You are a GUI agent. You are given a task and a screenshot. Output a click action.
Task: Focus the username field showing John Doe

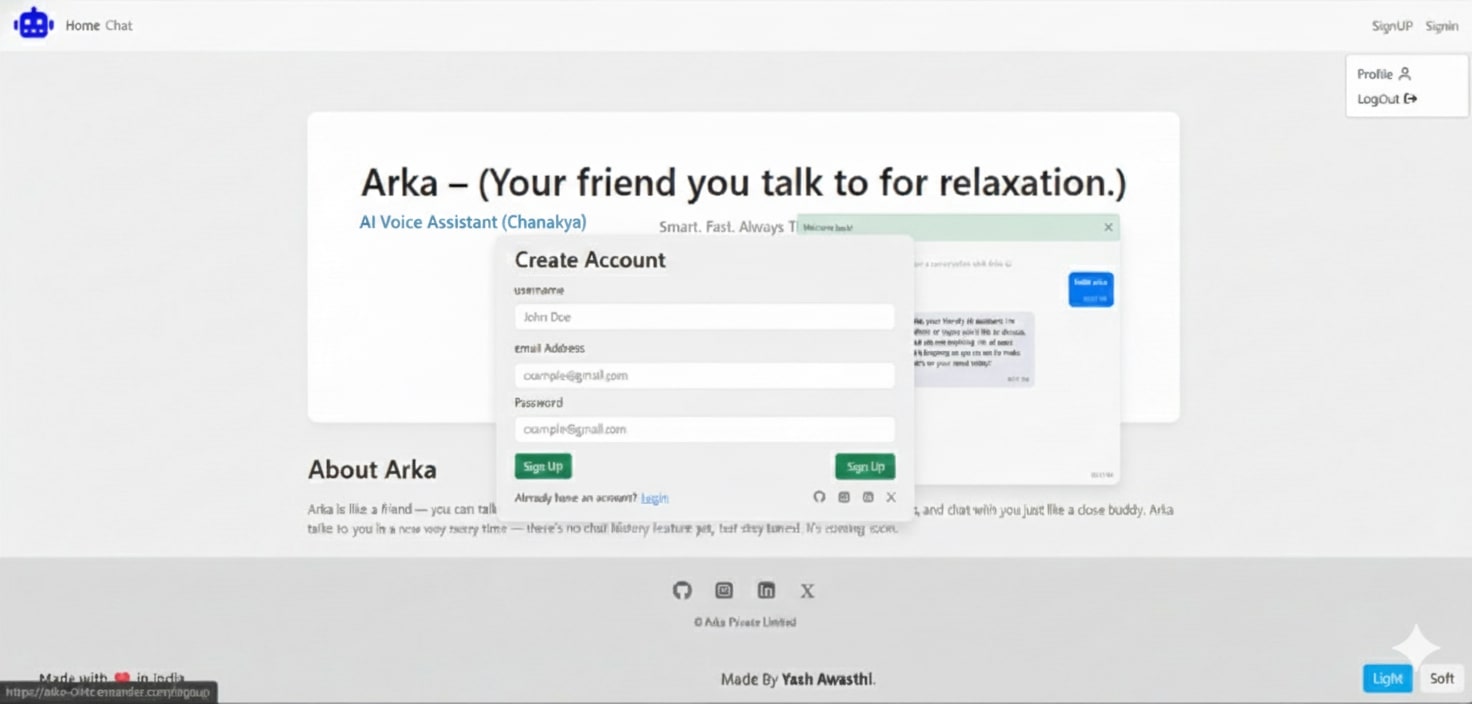pos(704,317)
